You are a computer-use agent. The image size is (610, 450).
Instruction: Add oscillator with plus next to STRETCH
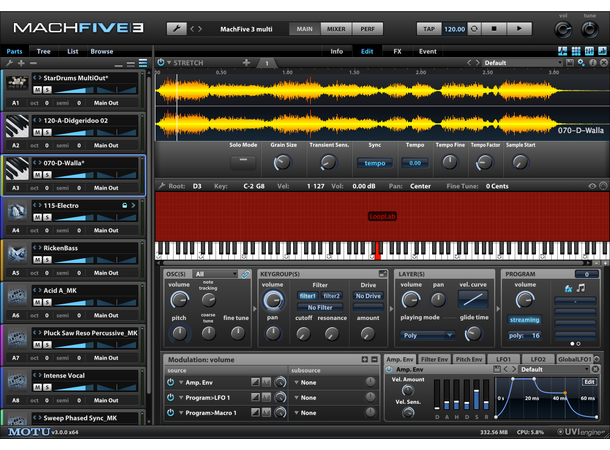point(246,62)
